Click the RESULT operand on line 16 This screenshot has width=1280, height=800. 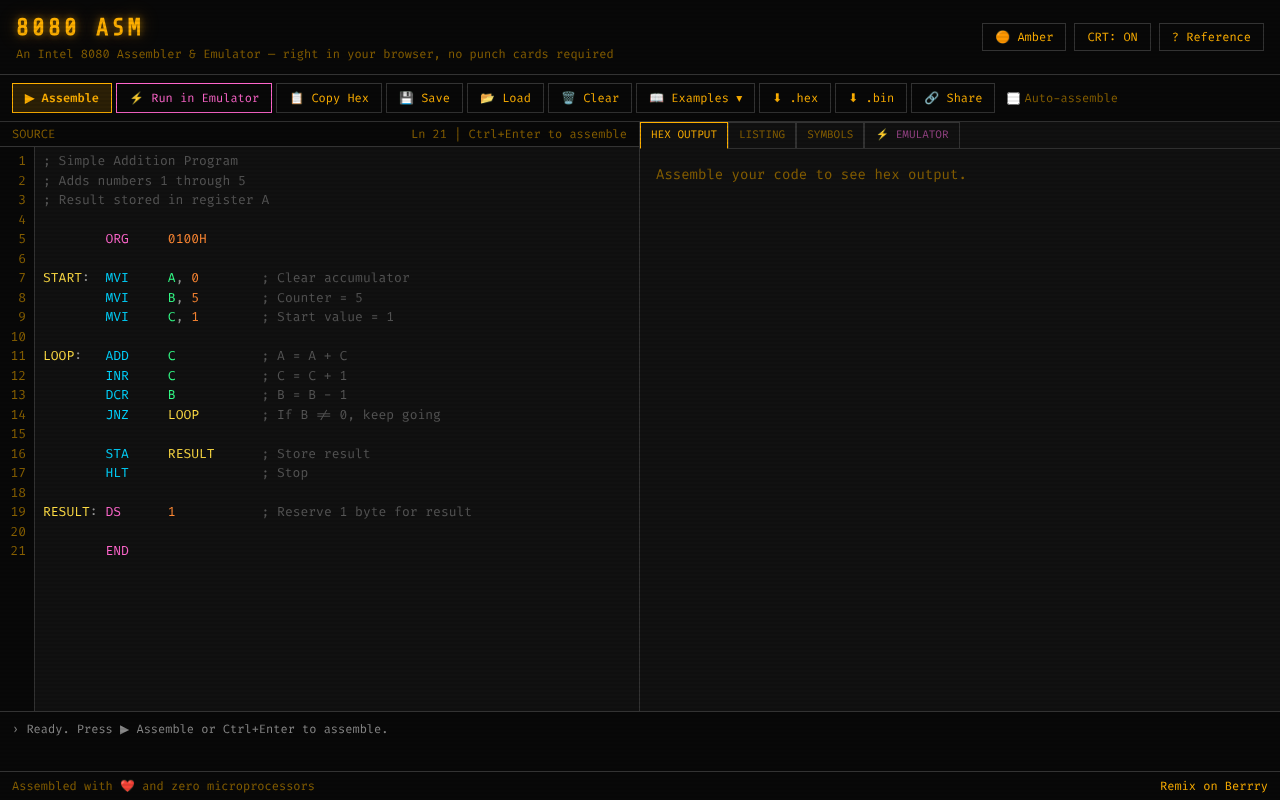tap(191, 454)
